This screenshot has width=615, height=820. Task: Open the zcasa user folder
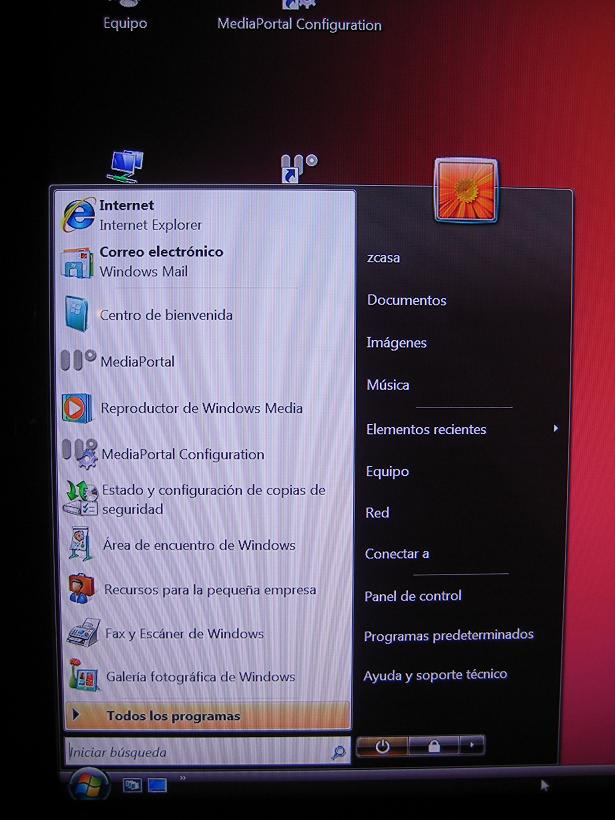[x=383, y=257]
